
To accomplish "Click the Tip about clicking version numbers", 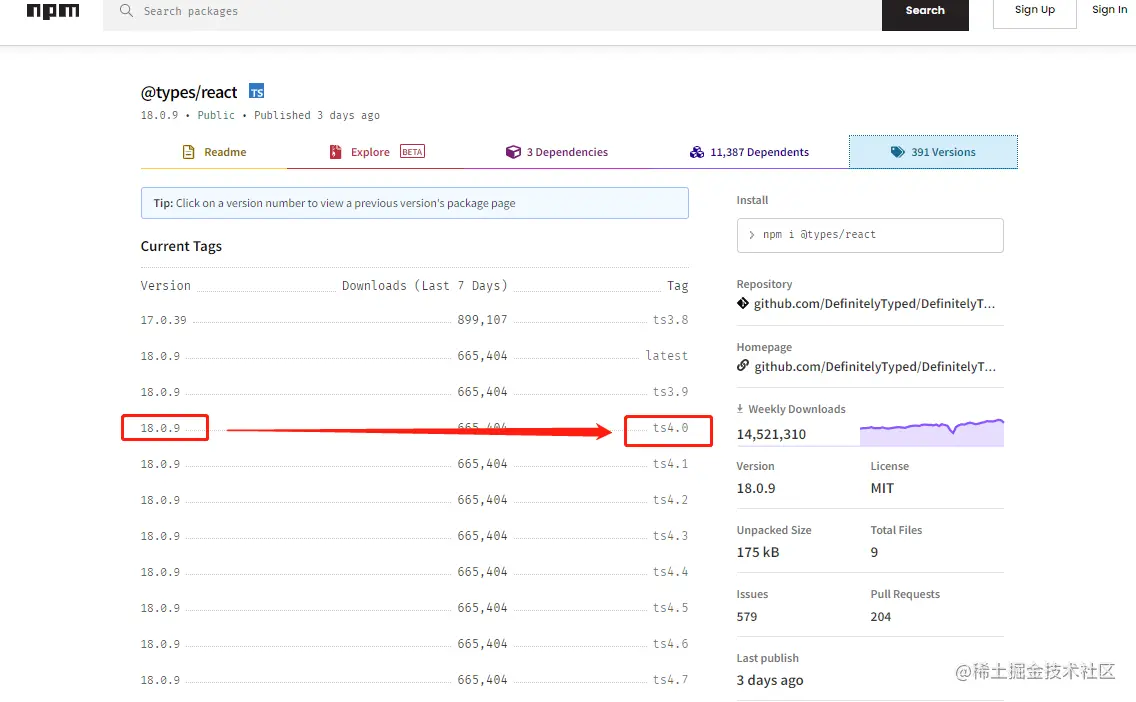I will coord(414,203).
